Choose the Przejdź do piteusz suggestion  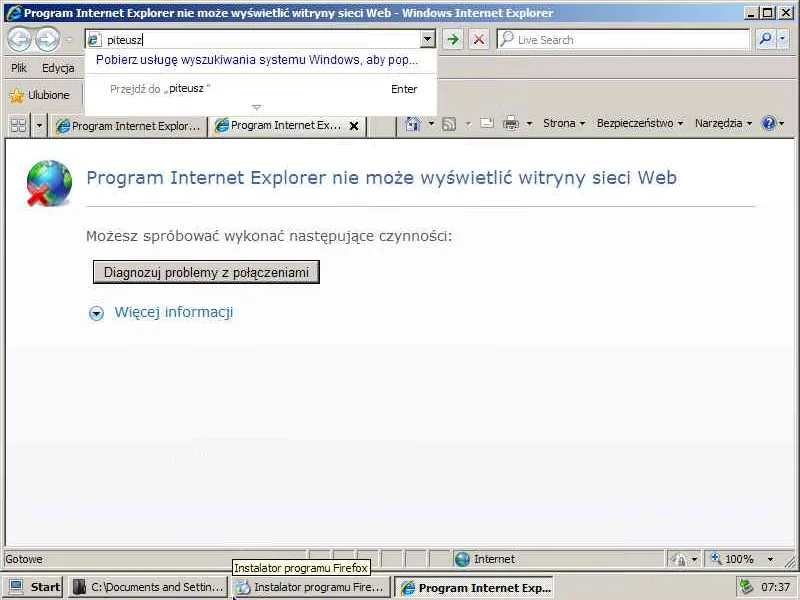(x=263, y=89)
